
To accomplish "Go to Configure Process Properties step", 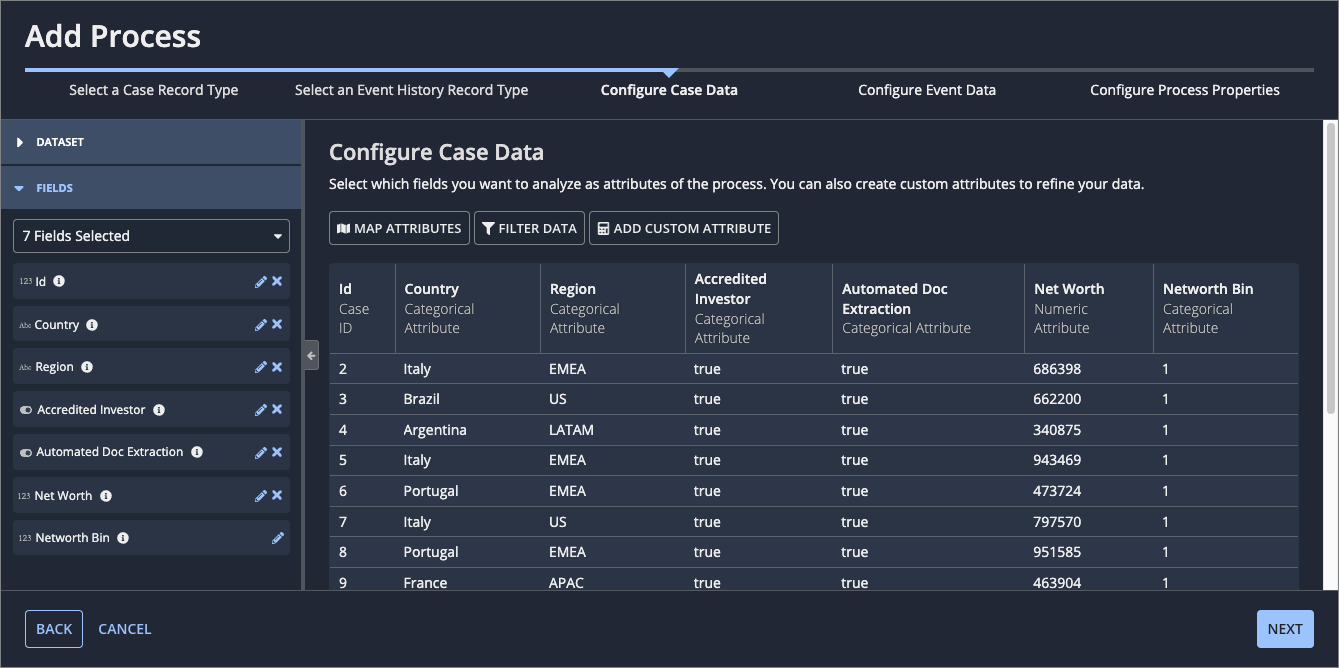I will [1185, 90].
